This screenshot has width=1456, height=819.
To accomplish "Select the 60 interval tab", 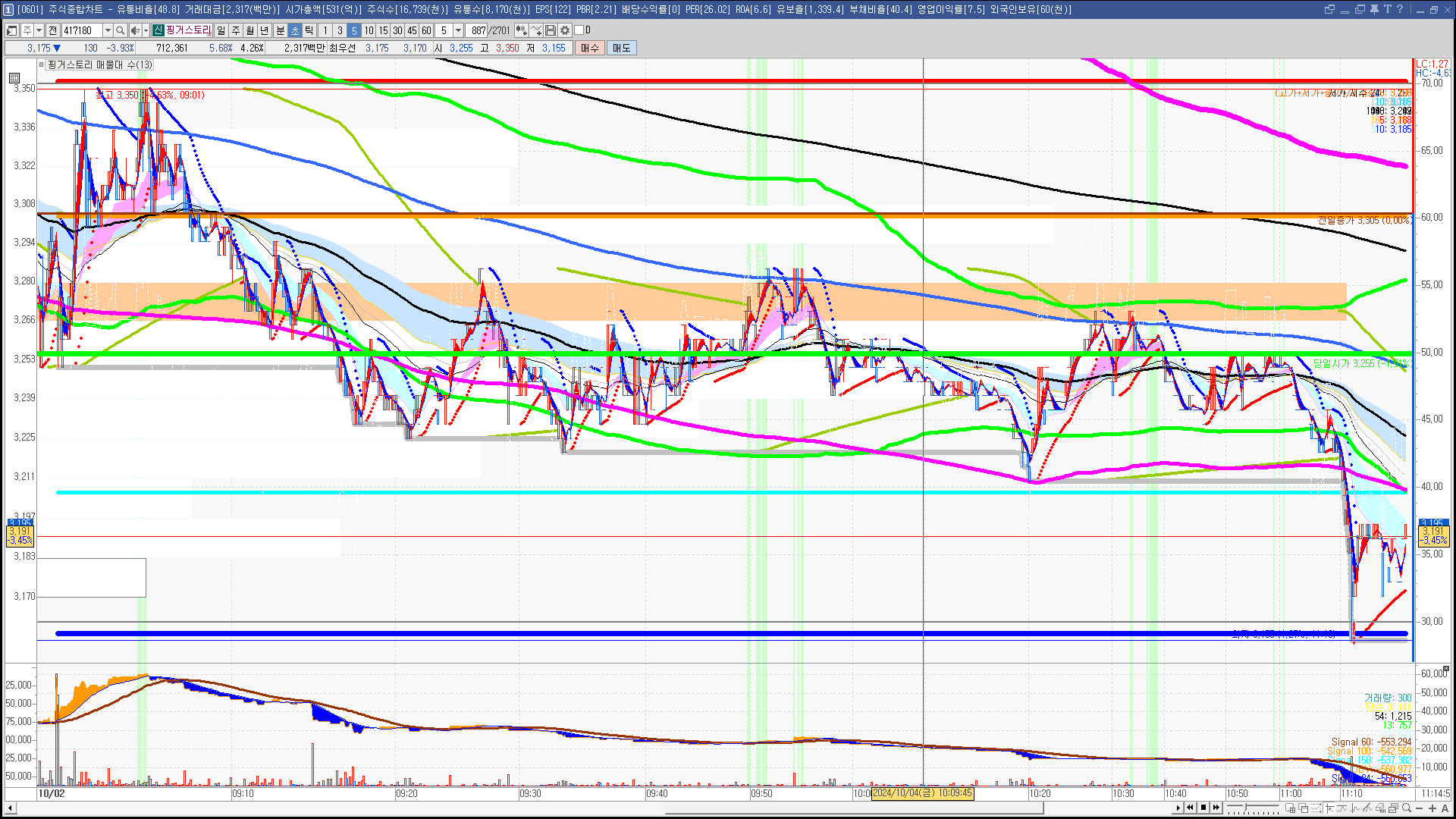I will tap(426, 30).
